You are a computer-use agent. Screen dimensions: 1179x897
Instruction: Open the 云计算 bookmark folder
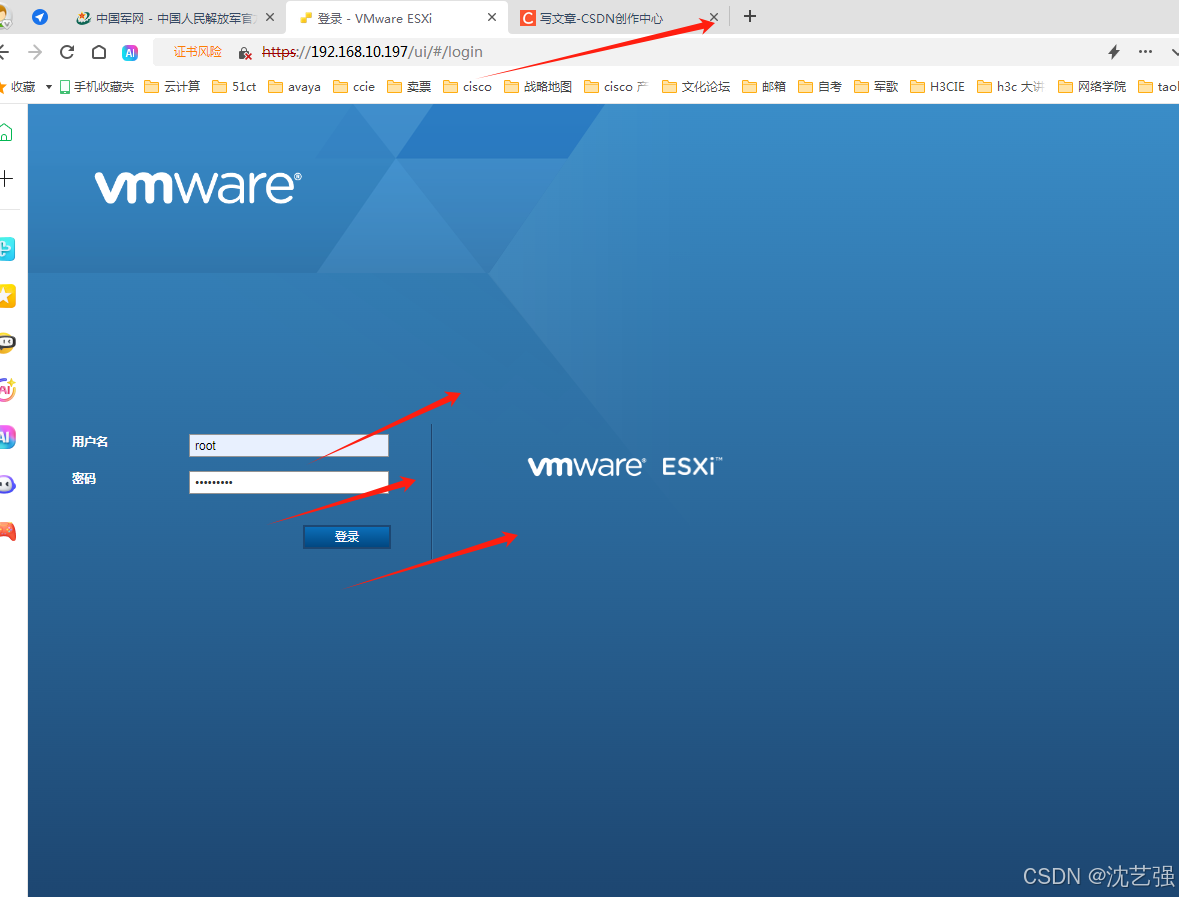(x=172, y=87)
